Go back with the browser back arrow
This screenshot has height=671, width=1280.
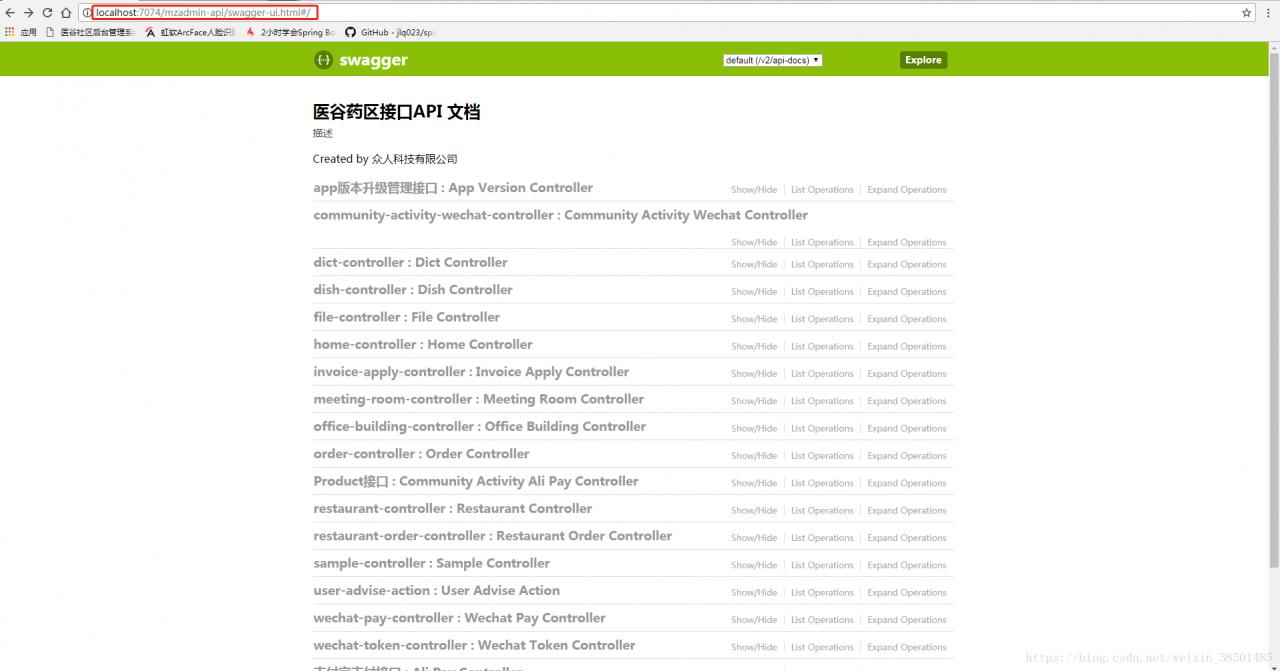coord(10,13)
